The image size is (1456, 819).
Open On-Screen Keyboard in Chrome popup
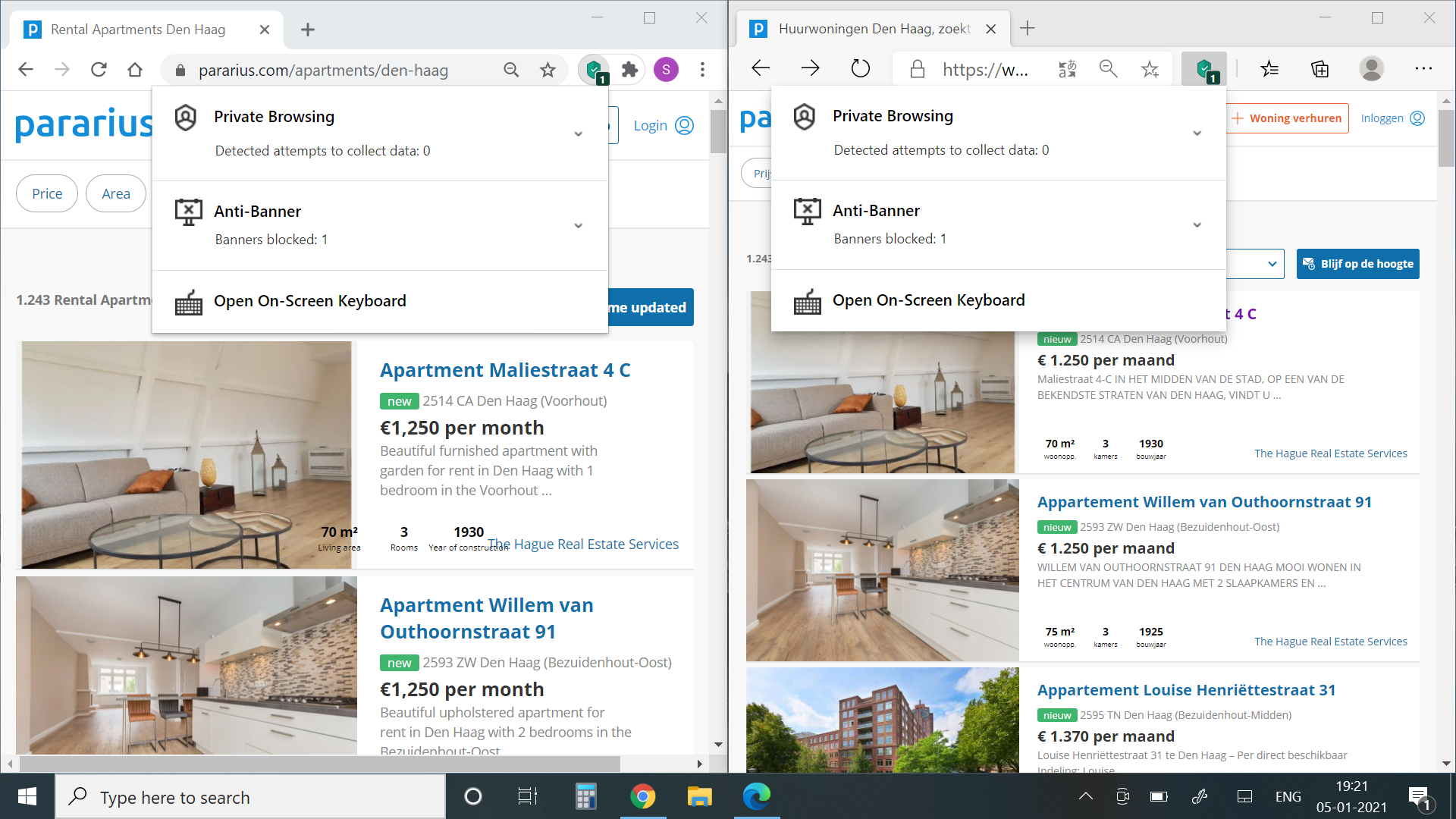(309, 301)
